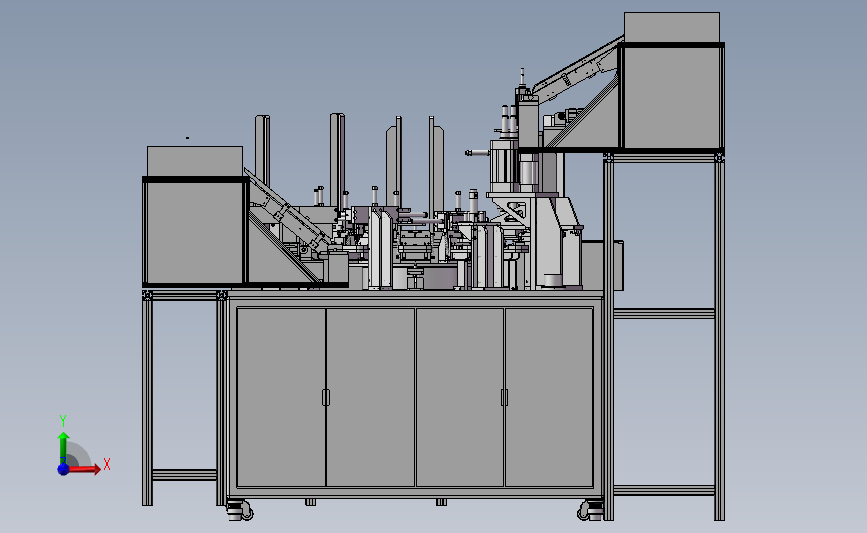Select the right cabinet door handle

[x=504, y=397]
